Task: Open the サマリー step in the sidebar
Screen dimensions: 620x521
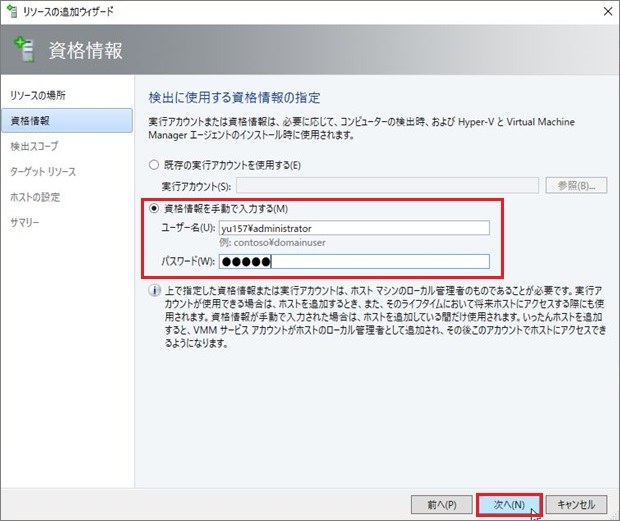Action: pyautogui.click(x=26, y=221)
